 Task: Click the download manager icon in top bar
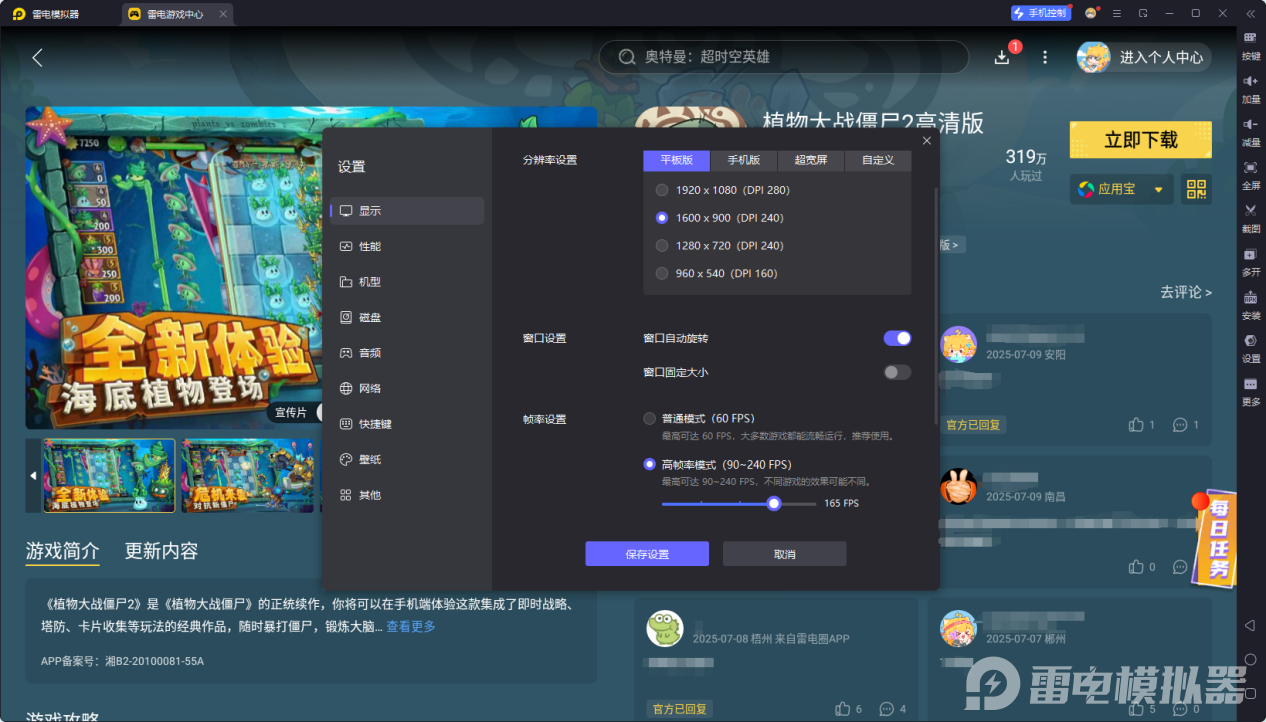[x=1001, y=57]
